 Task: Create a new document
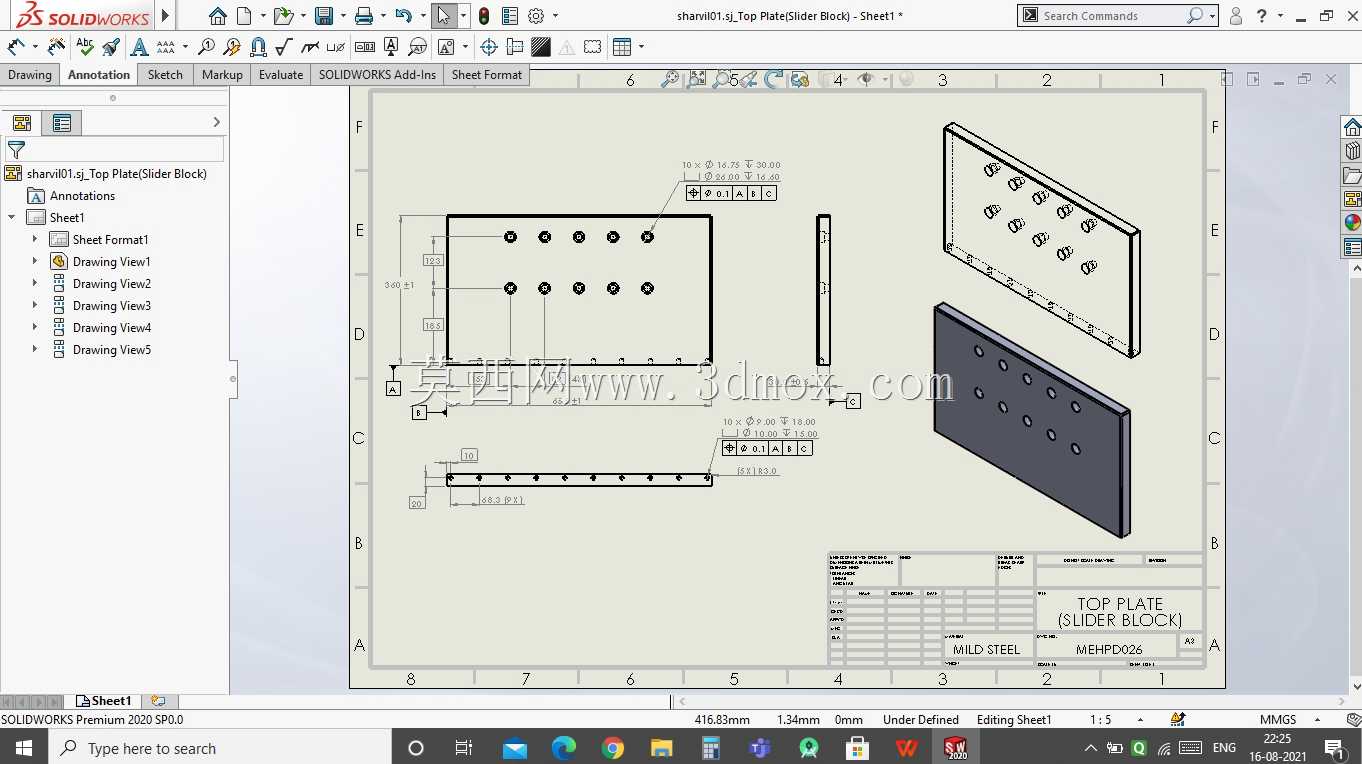(x=243, y=16)
